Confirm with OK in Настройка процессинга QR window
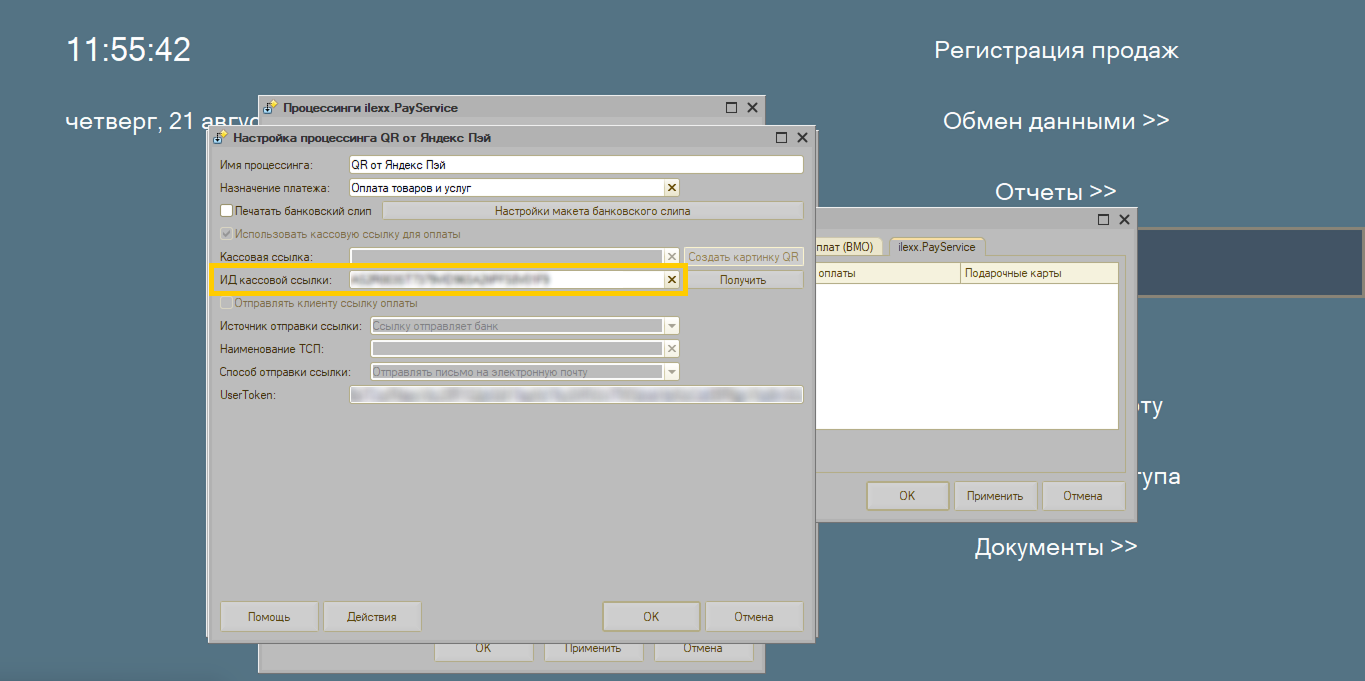The image size is (1365, 681). tap(651, 617)
